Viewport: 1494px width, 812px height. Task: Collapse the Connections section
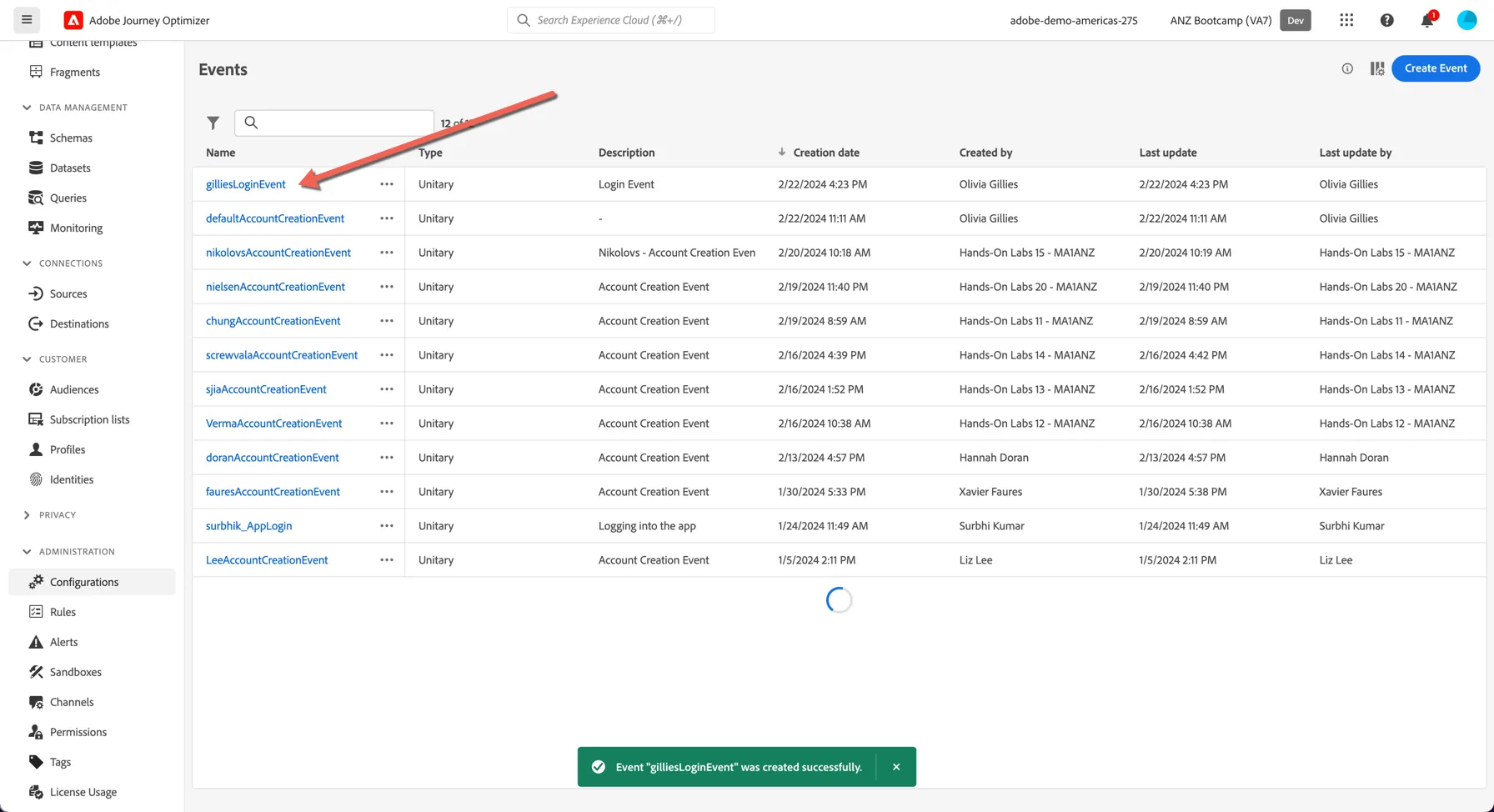pos(27,263)
